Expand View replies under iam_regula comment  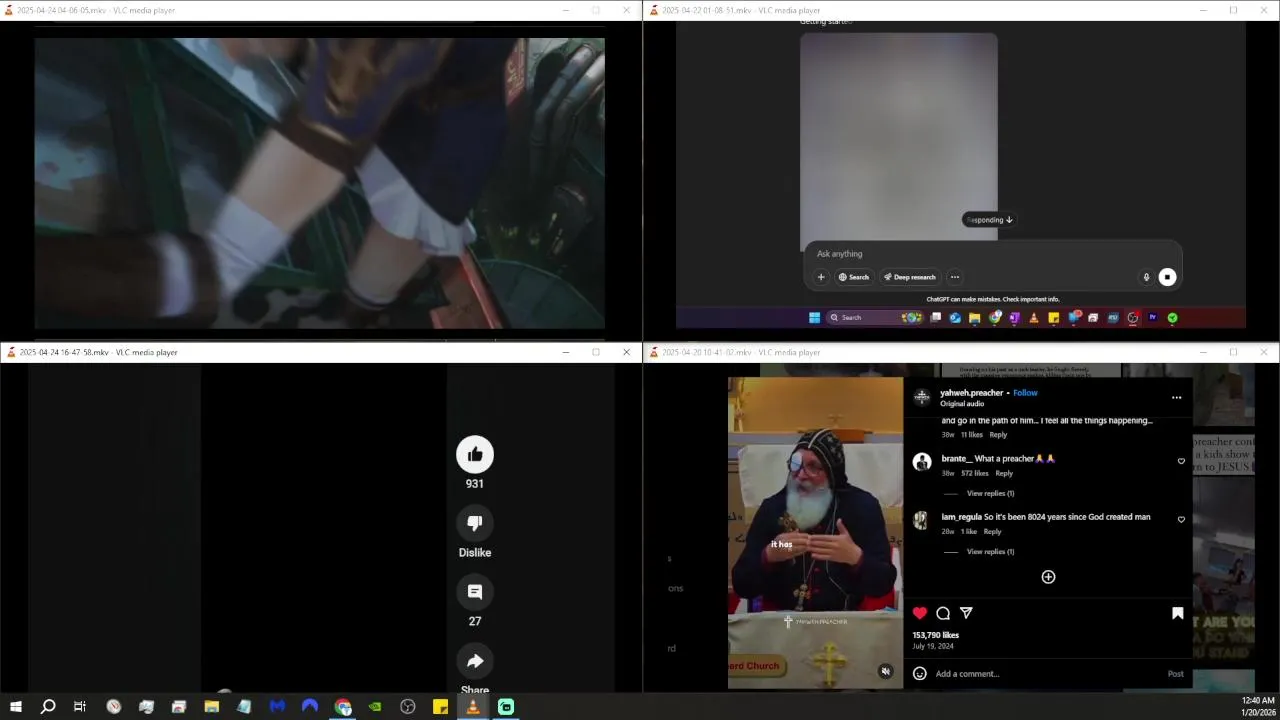tap(990, 552)
